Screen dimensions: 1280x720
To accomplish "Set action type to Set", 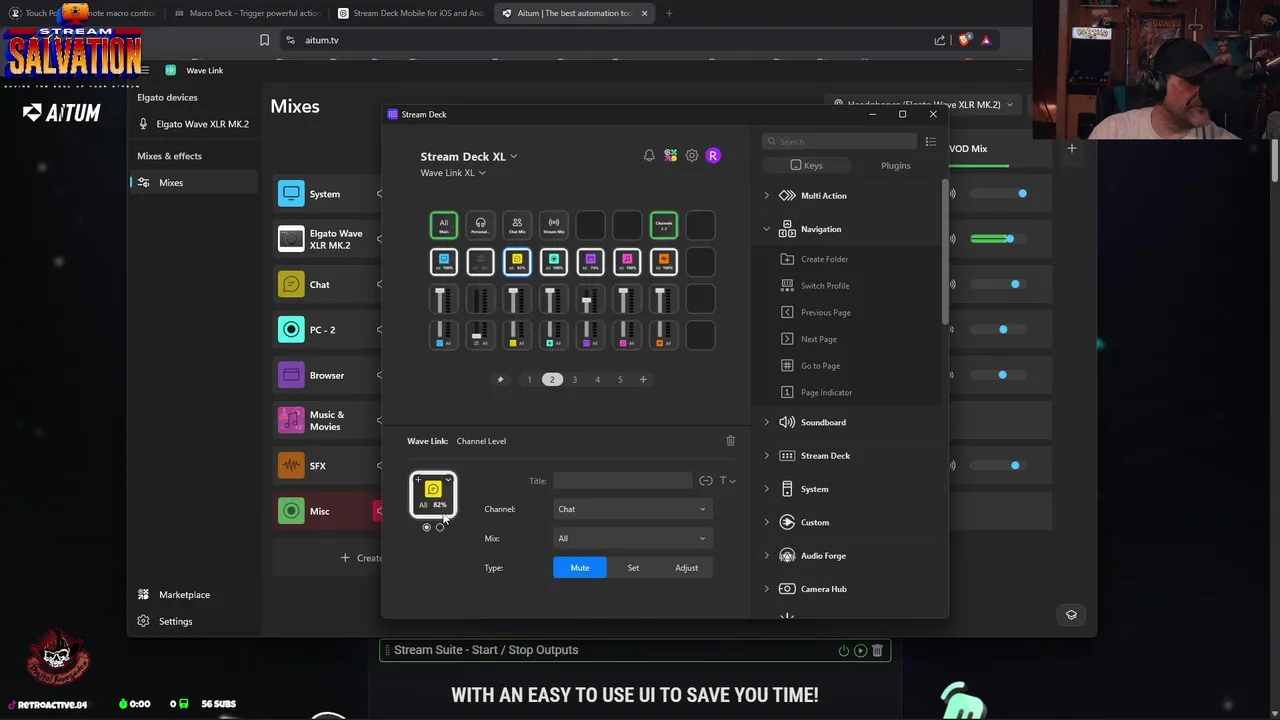I will click(633, 568).
